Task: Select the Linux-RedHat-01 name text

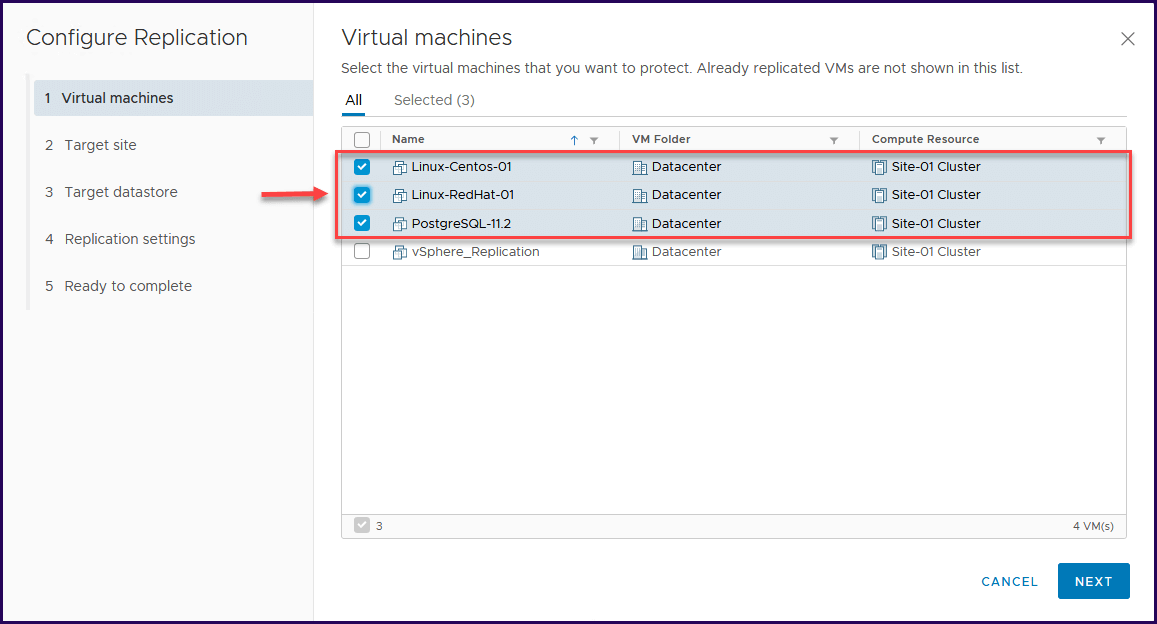Action: point(463,195)
